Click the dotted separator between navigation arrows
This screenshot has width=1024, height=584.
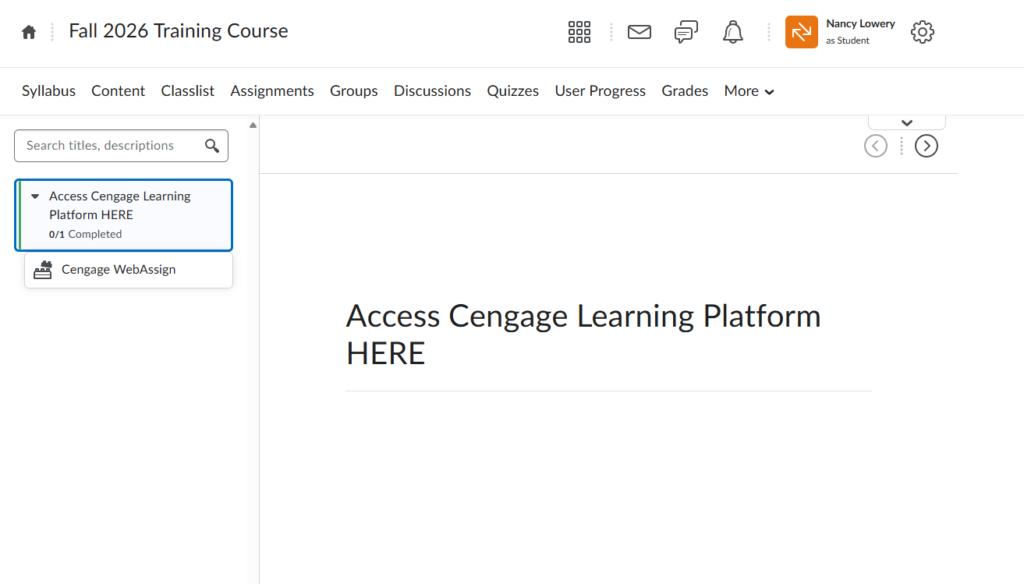point(901,146)
